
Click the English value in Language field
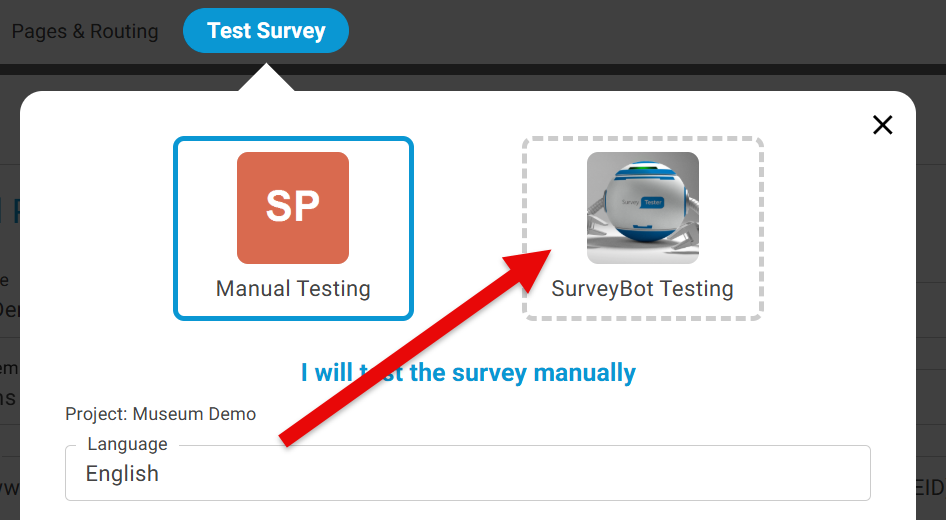click(x=122, y=474)
